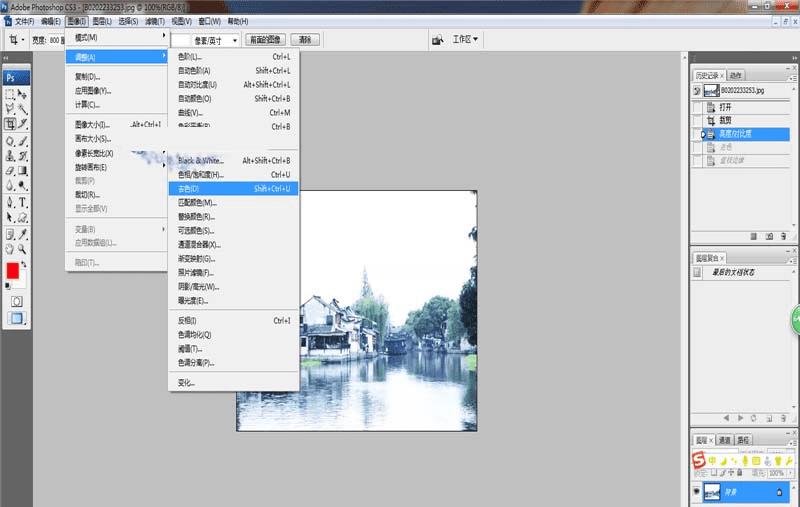Switch to the 路径 paths tab
The height and width of the screenshot is (507, 800).
click(743, 440)
